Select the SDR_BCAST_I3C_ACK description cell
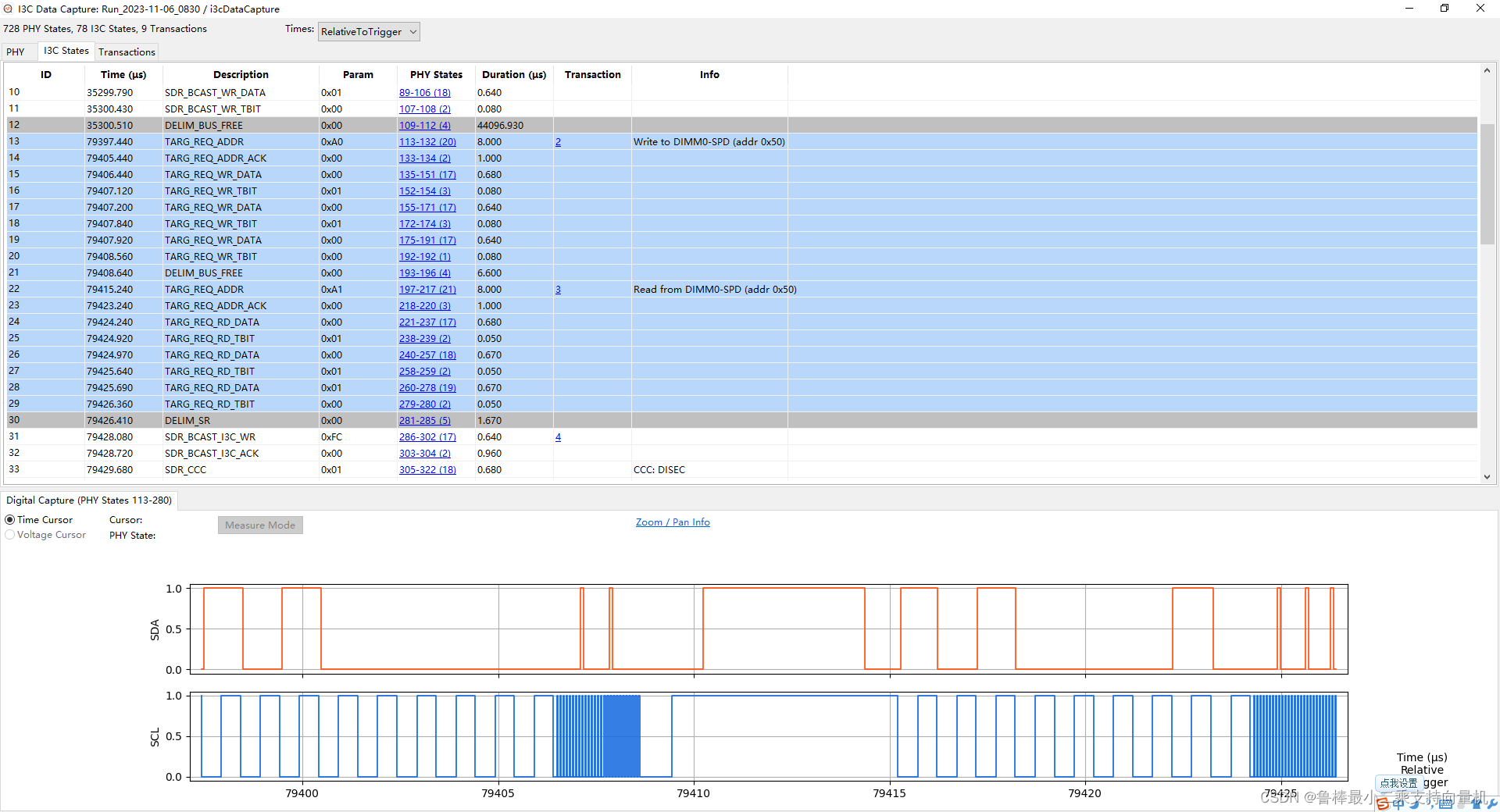Image resolution: width=1500 pixels, height=812 pixels. (x=241, y=454)
